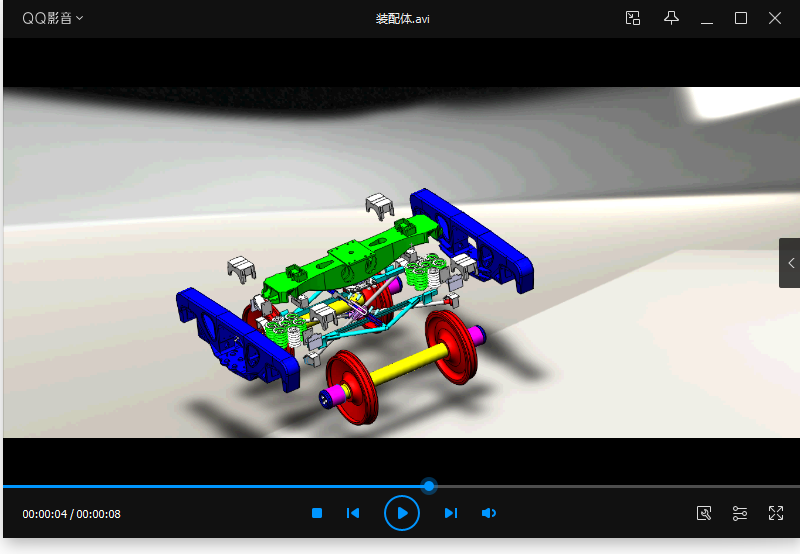The image size is (800, 554).
Task: Open the video toolbox icon
Action: coord(704,513)
